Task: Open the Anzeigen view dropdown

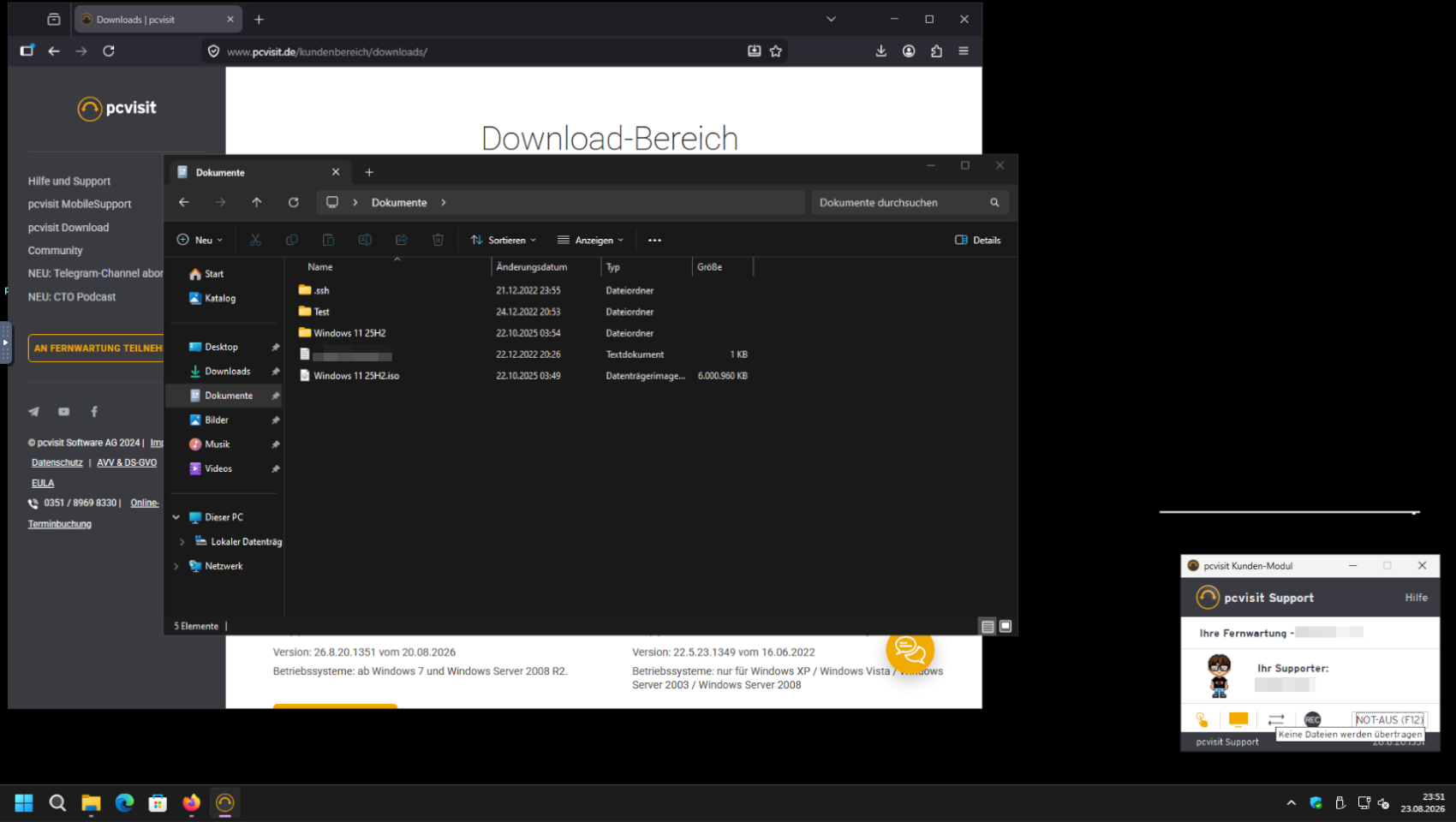Action: pos(591,240)
